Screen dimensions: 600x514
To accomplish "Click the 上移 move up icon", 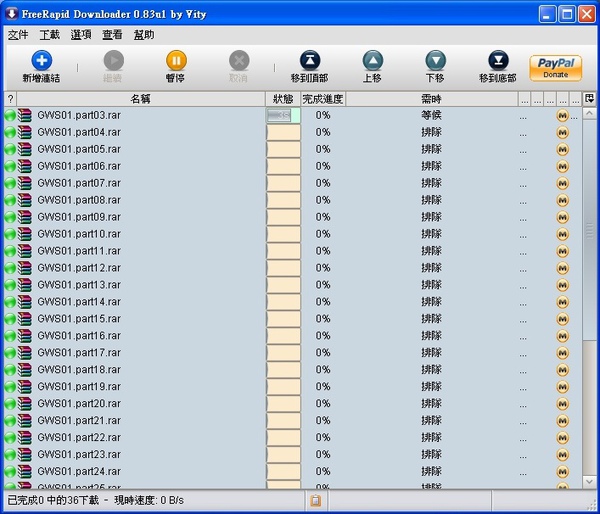I will (x=372, y=61).
